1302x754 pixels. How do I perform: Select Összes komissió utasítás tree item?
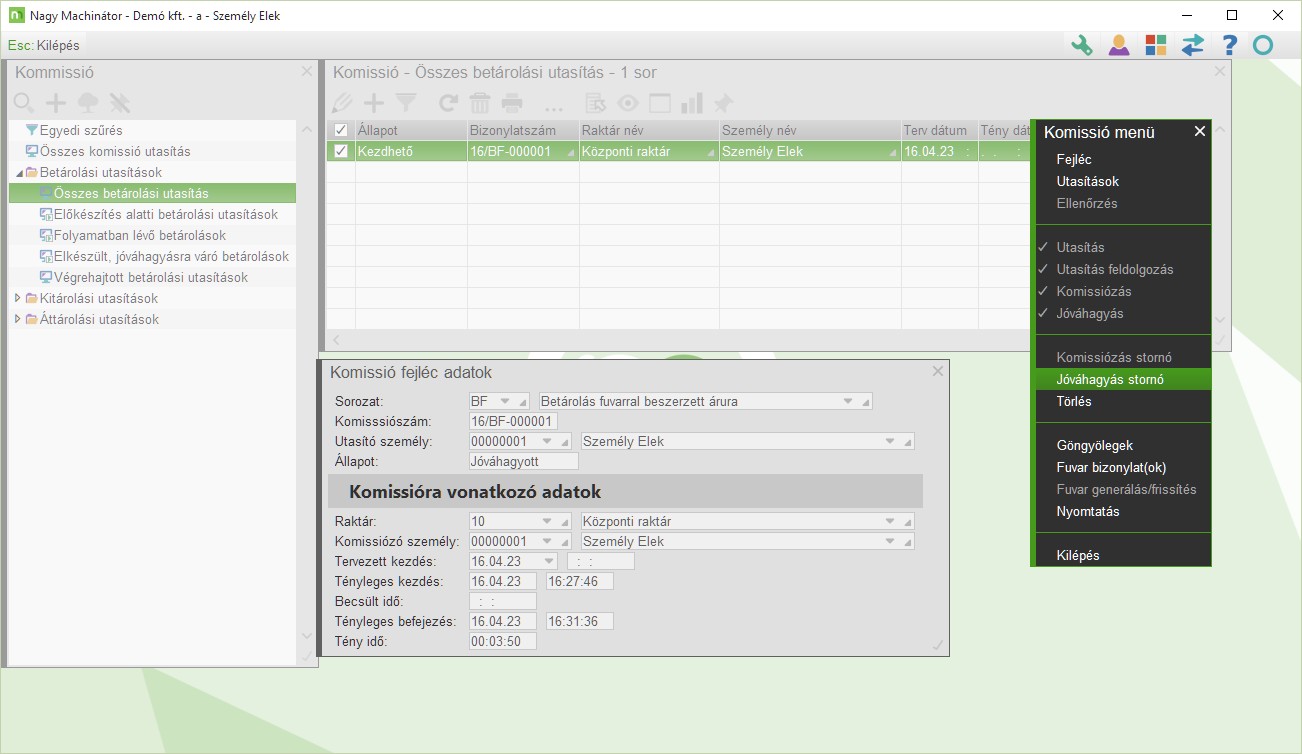pos(115,151)
